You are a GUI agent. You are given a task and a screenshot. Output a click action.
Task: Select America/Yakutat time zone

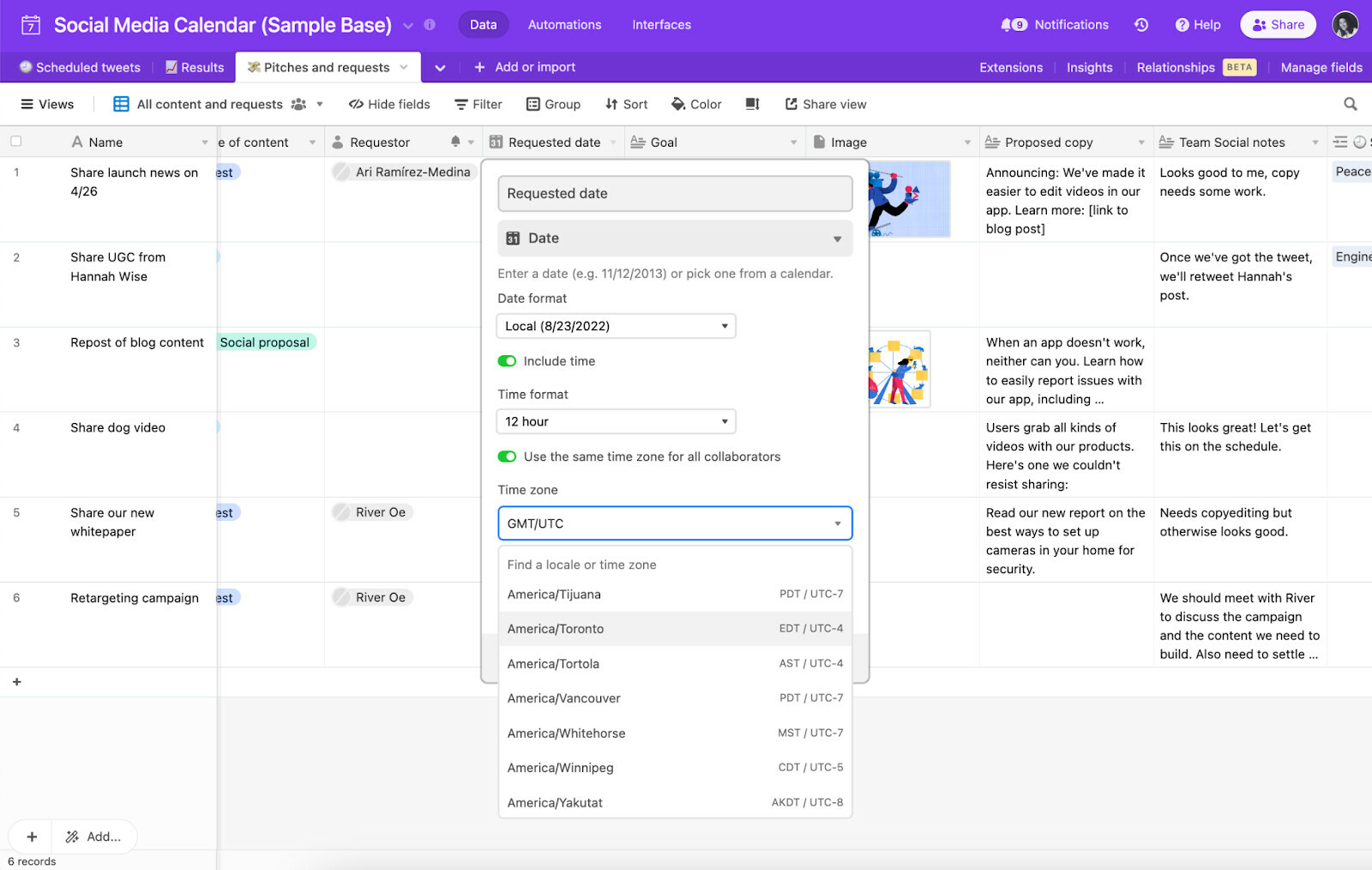point(675,802)
